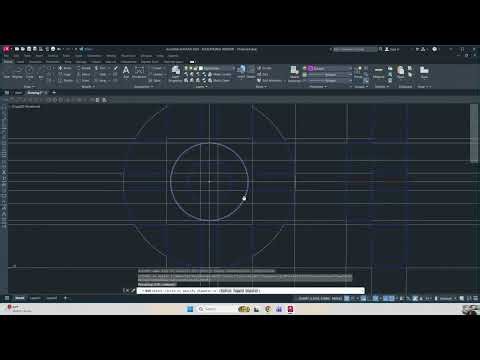This screenshot has height=360, width=480.
Task: Expand the Block panel title
Action: [261, 87]
